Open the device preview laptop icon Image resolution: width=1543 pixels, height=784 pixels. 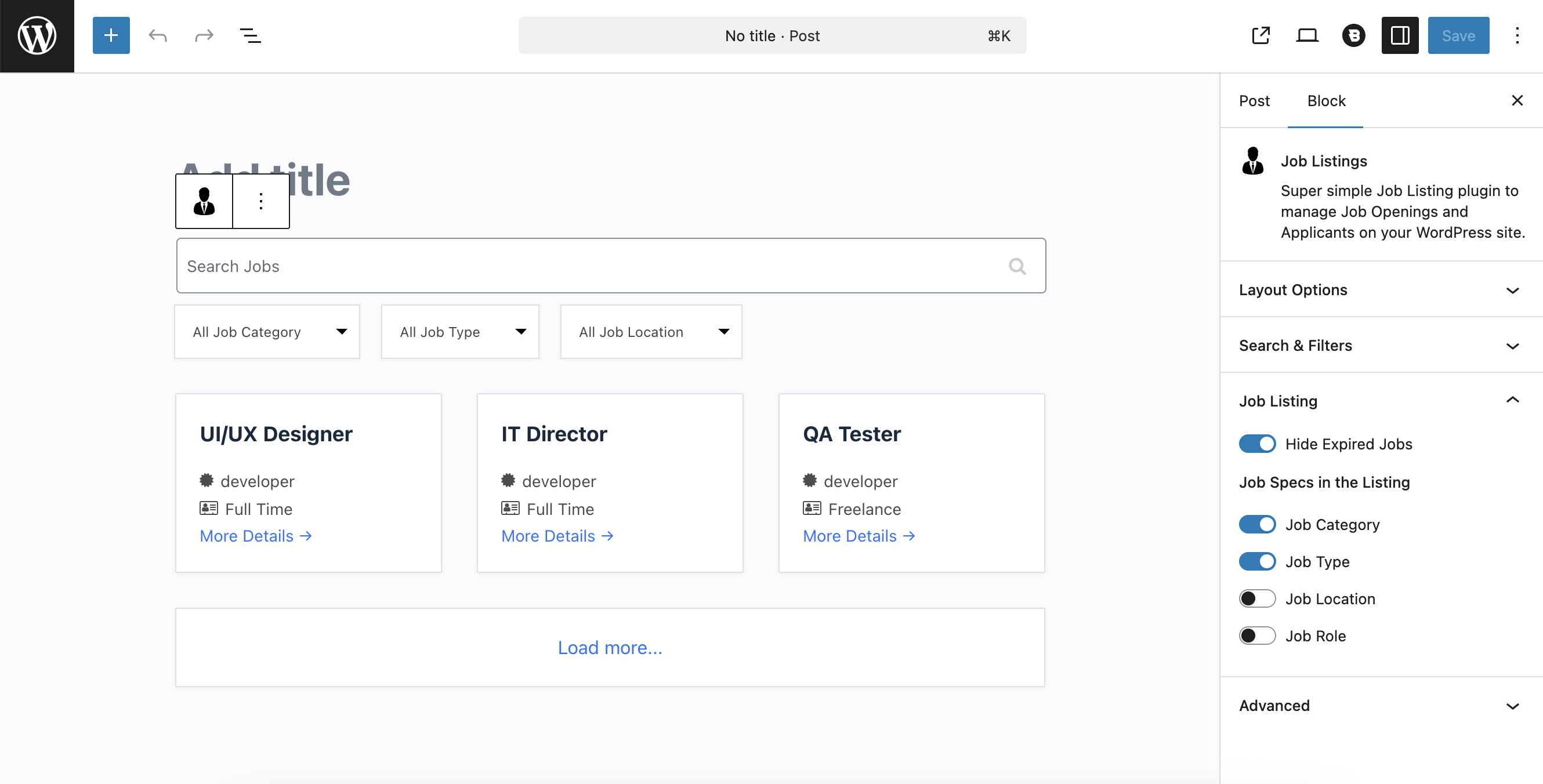coord(1307,36)
